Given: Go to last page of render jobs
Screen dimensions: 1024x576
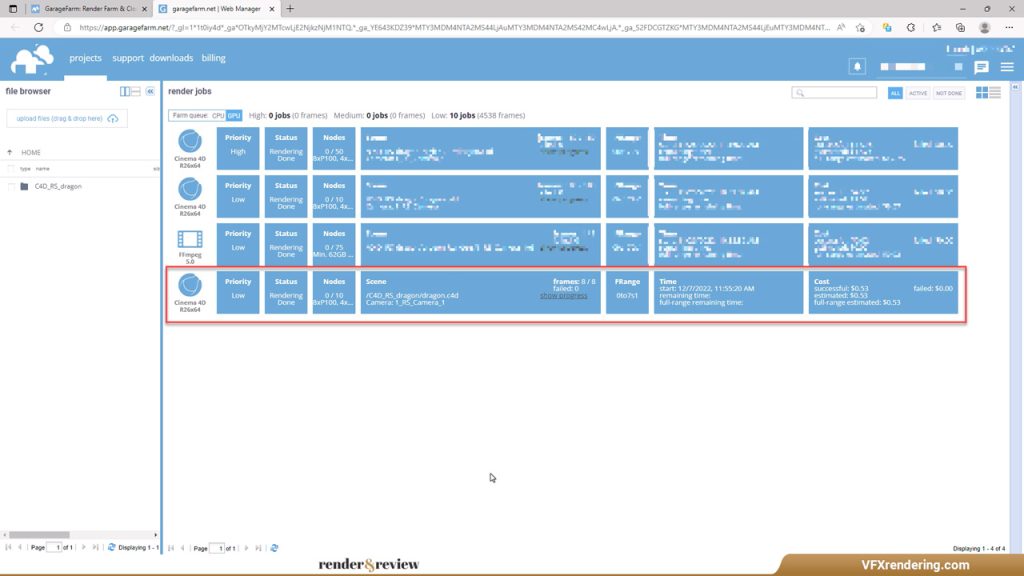Looking at the screenshot, I should (259, 548).
